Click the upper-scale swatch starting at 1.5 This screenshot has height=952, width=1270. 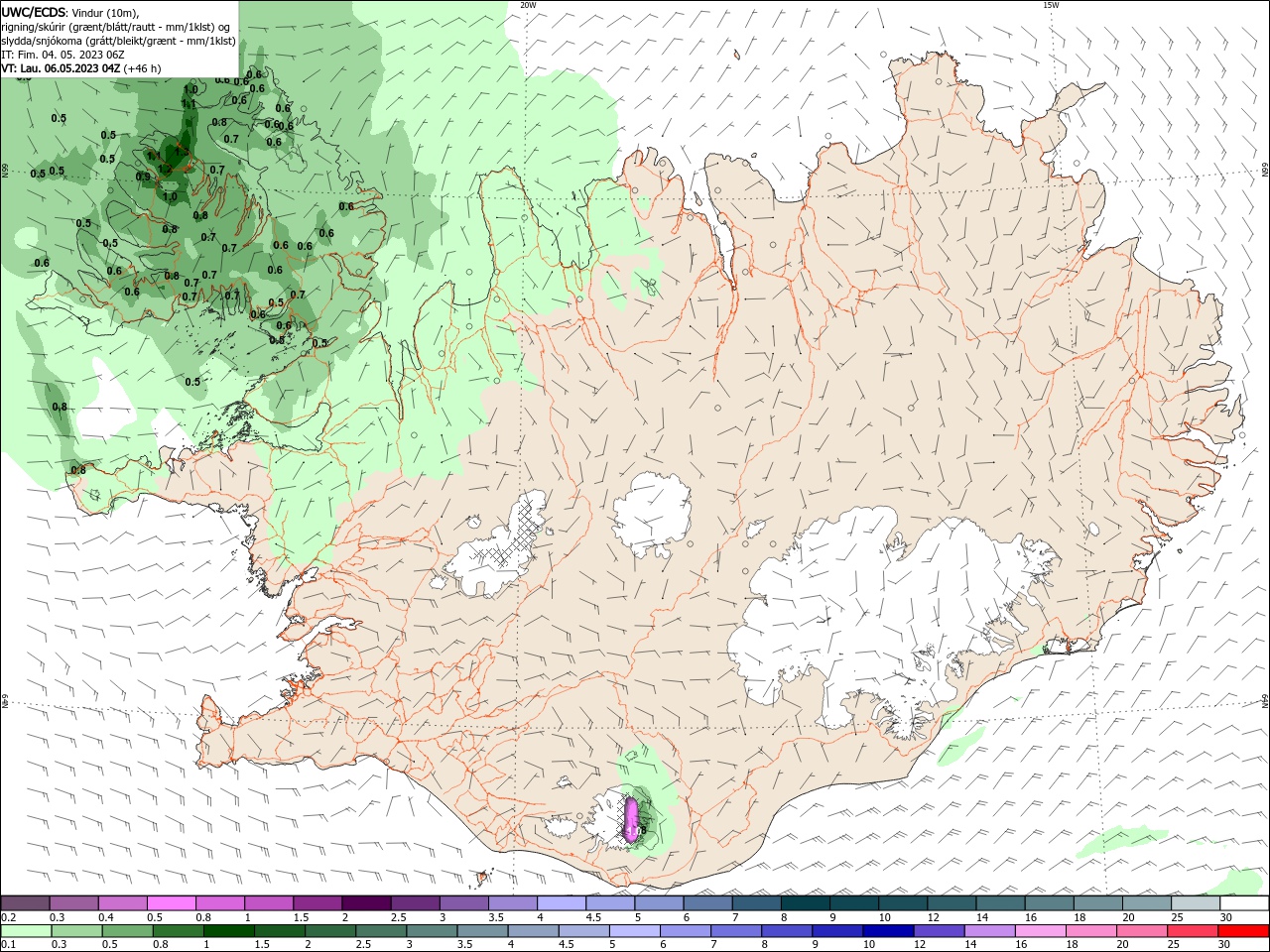click(x=317, y=903)
